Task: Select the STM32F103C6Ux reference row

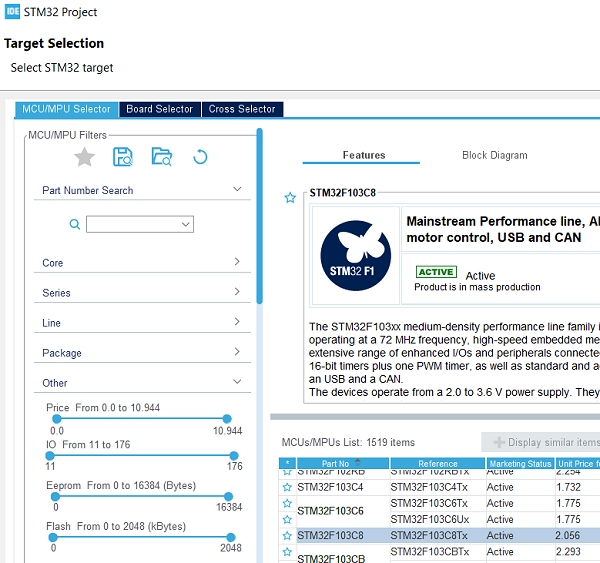Action: tap(436, 519)
